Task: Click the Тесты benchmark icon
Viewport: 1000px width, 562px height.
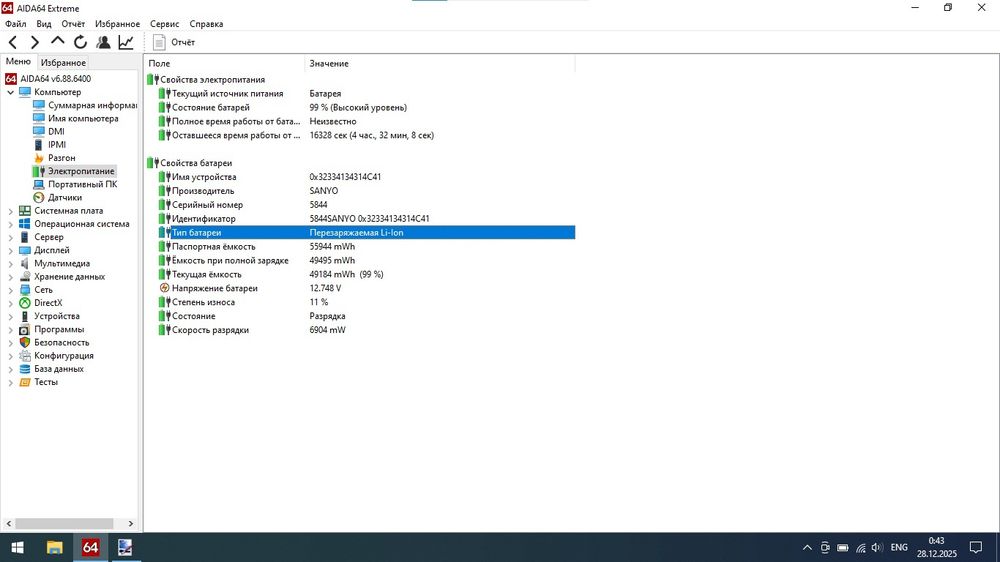Action: point(25,382)
